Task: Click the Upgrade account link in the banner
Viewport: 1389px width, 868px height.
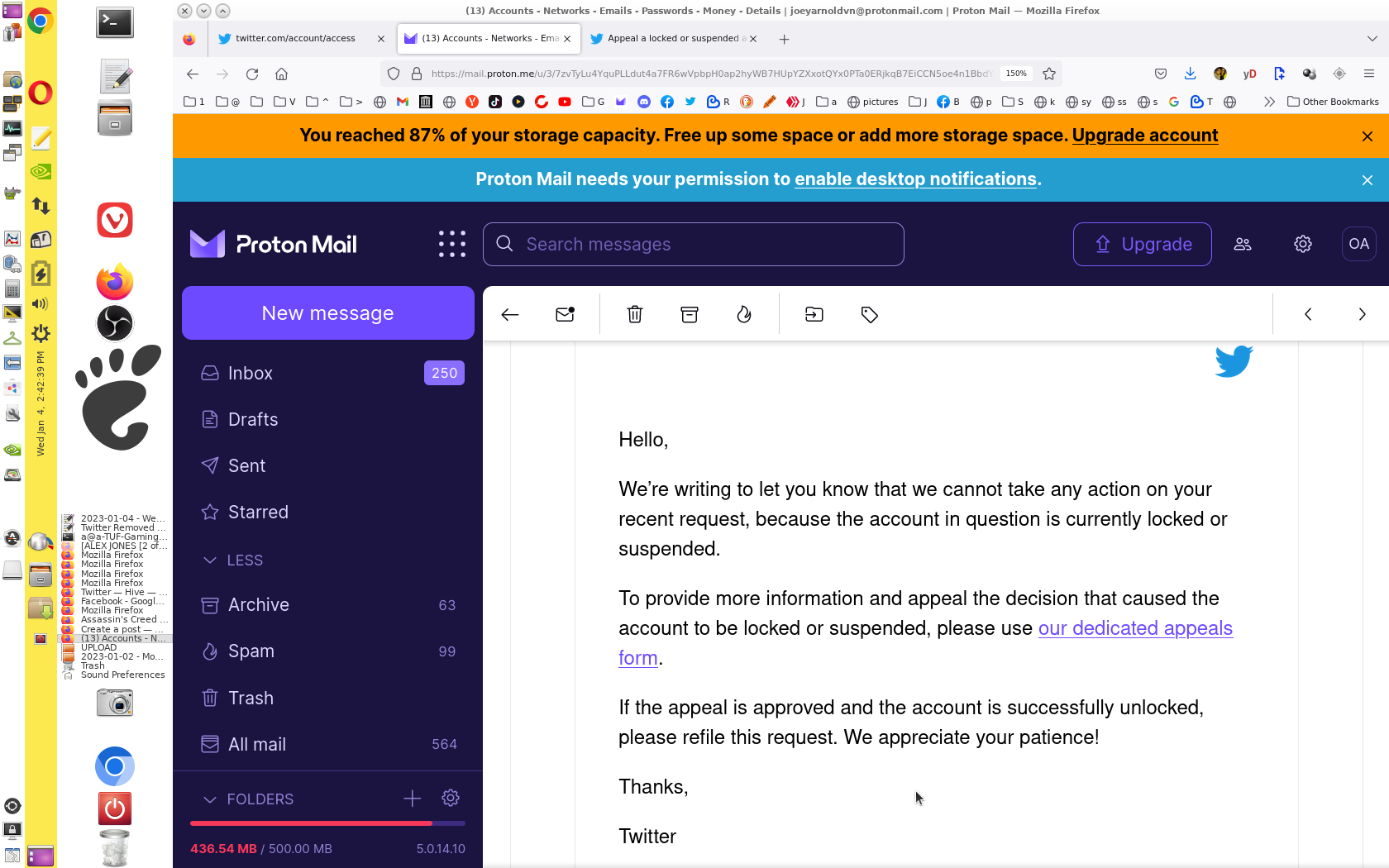Action: (1145, 136)
